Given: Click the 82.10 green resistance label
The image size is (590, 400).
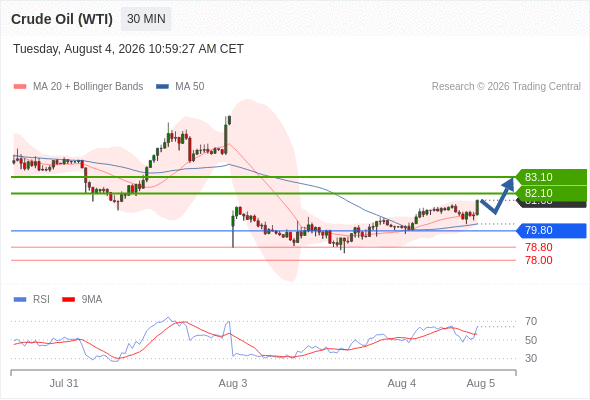Looking at the screenshot, I should tap(551, 193).
